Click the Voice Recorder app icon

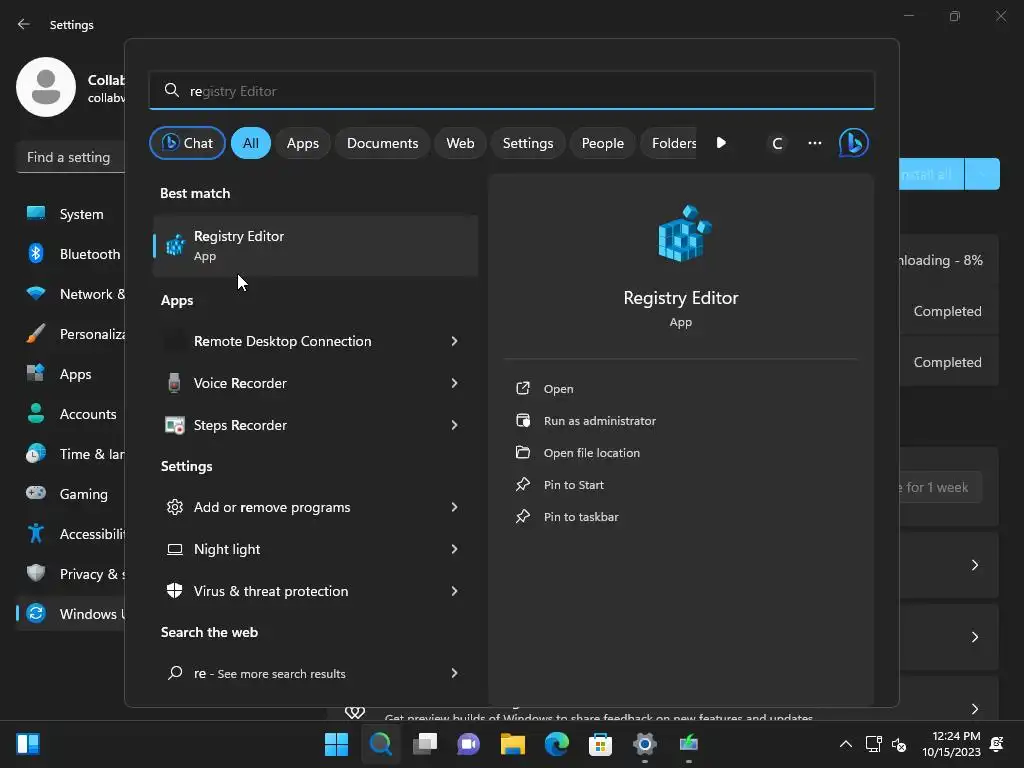click(174, 383)
